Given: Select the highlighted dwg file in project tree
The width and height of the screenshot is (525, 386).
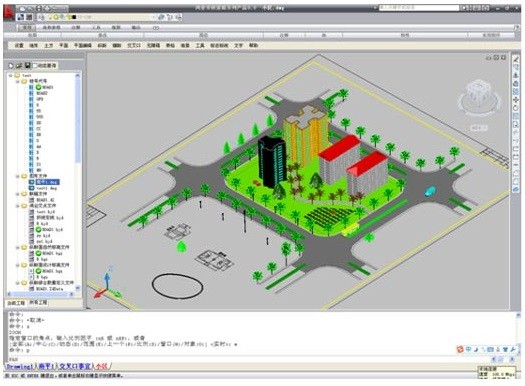Looking at the screenshot, I should pos(48,182).
